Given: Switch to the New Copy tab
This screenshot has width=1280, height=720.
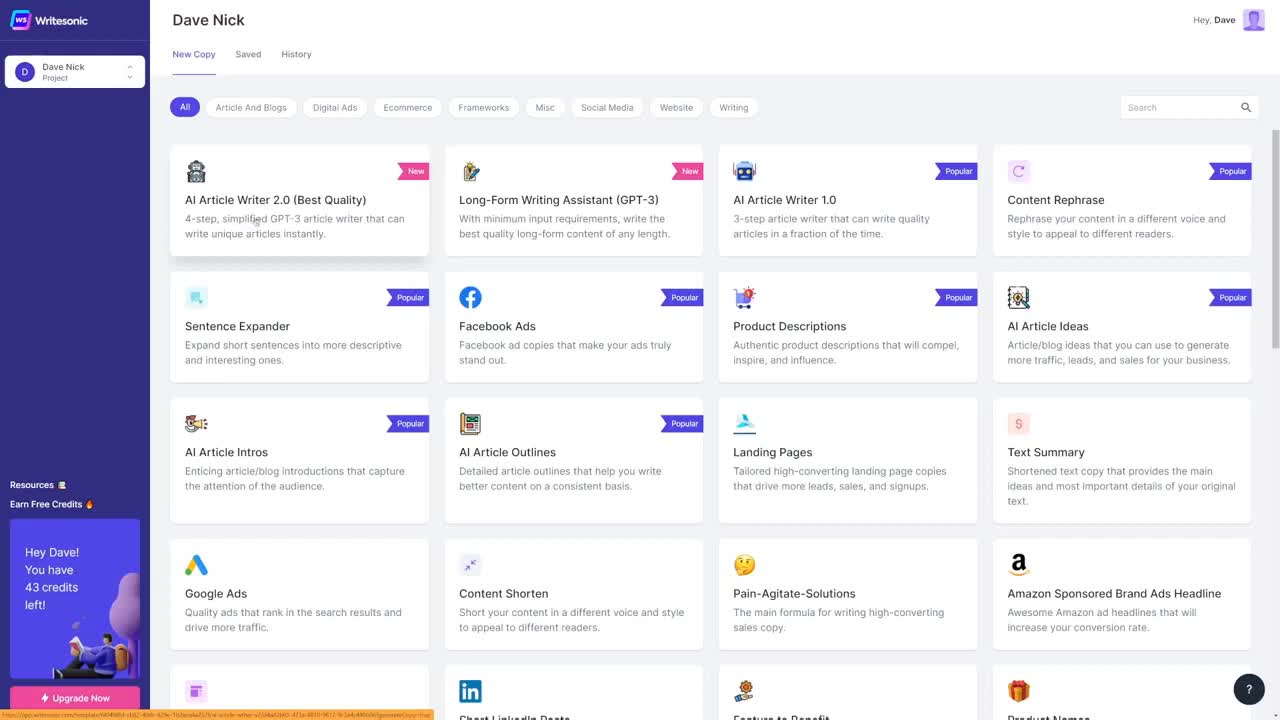Looking at the screenshot, I should (x=194, y=54).
